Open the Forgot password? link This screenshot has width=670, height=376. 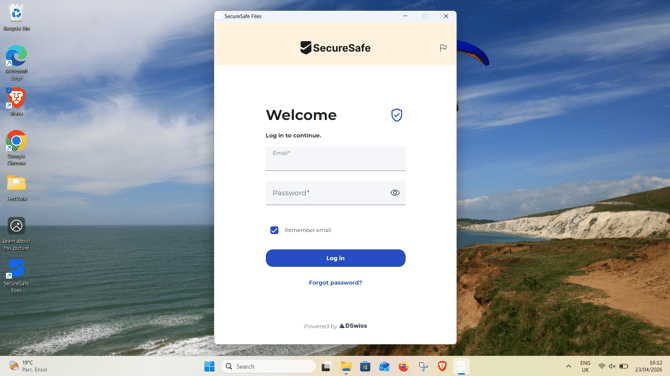tap(335, 282)
